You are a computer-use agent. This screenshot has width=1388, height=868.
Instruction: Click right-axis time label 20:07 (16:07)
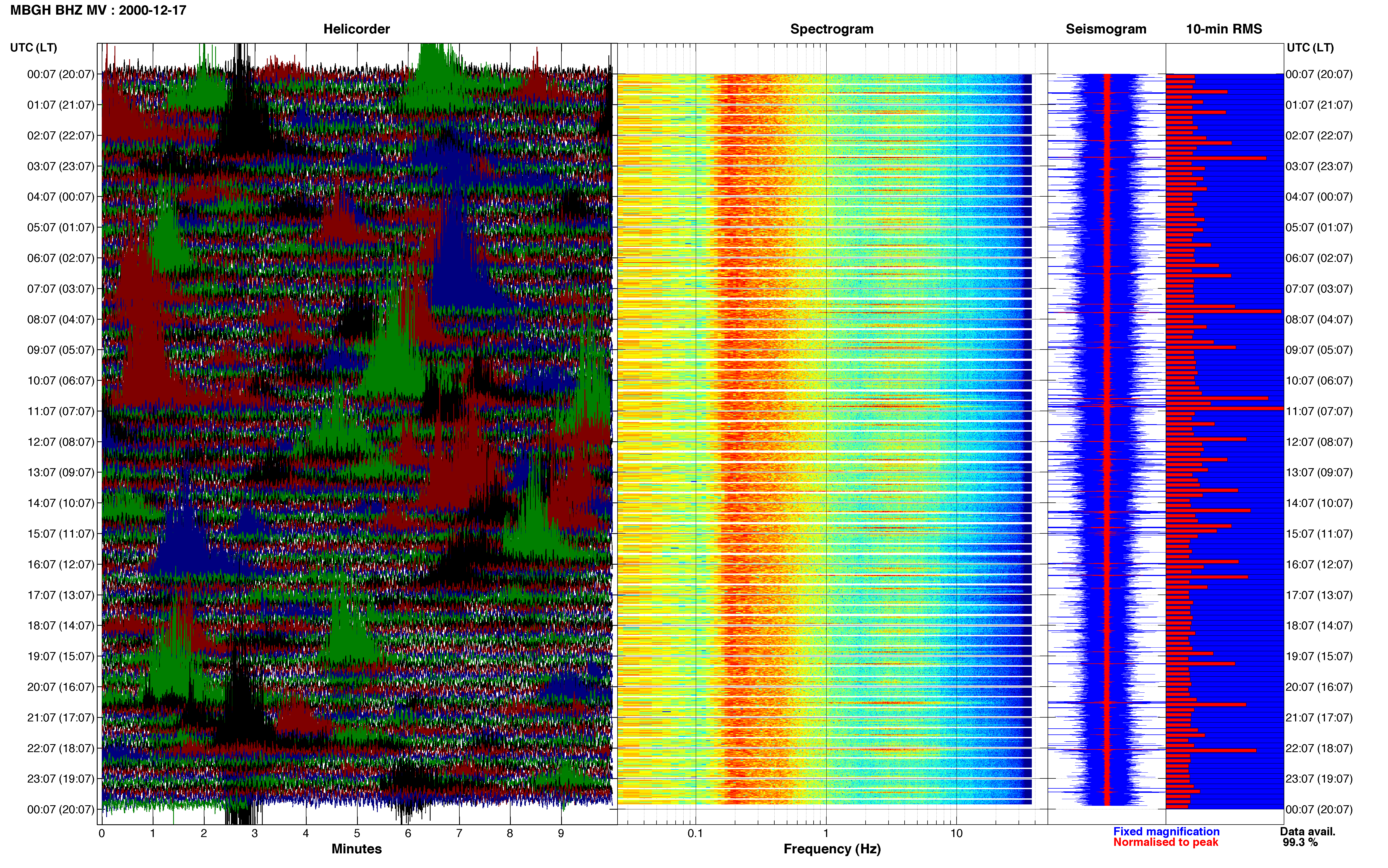pyautogui.click(x=1319, y=687)
